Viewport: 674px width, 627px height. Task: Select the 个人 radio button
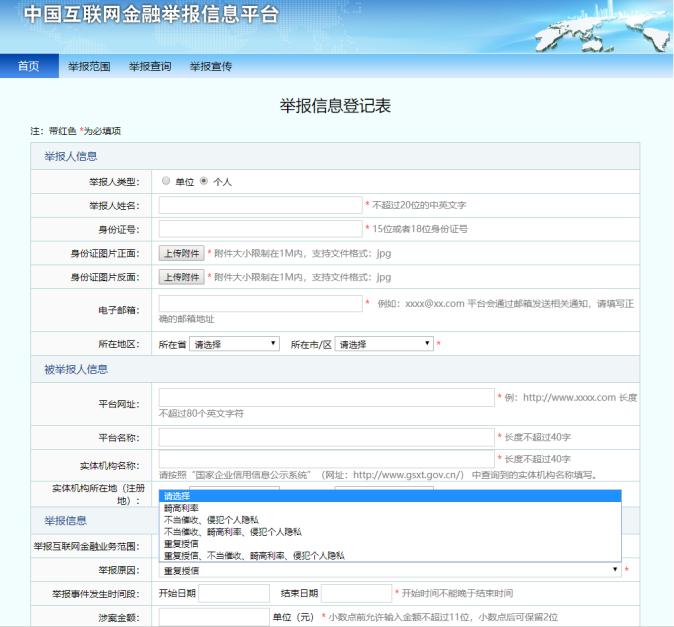204,181
